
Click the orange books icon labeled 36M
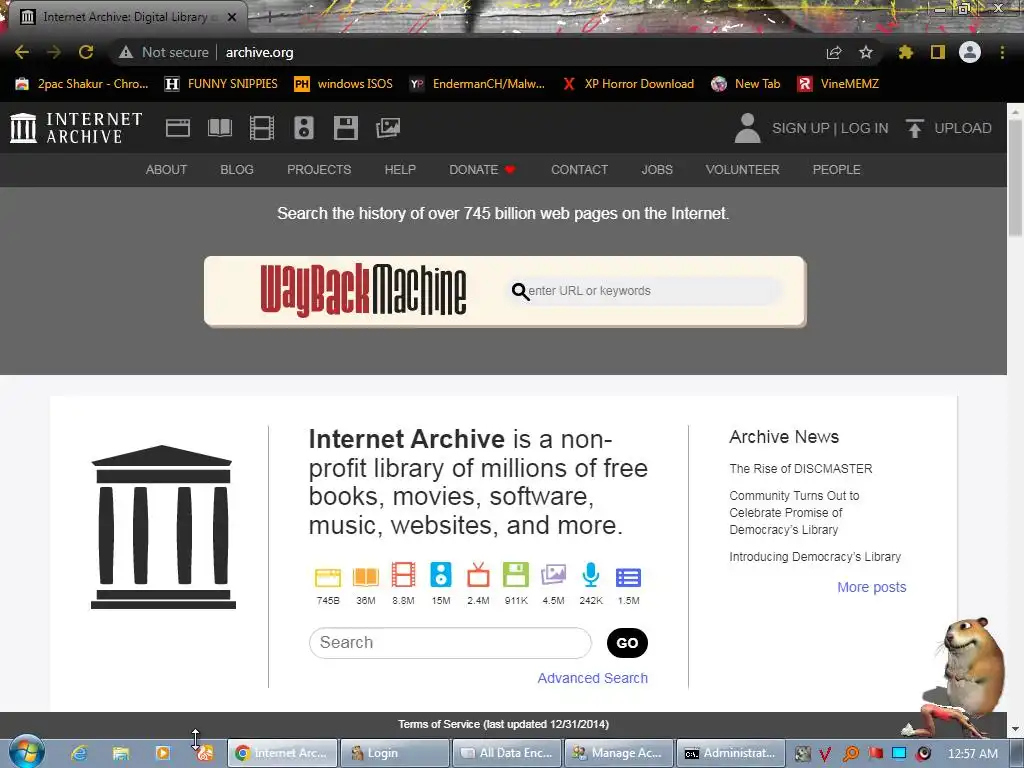point(366,577)
